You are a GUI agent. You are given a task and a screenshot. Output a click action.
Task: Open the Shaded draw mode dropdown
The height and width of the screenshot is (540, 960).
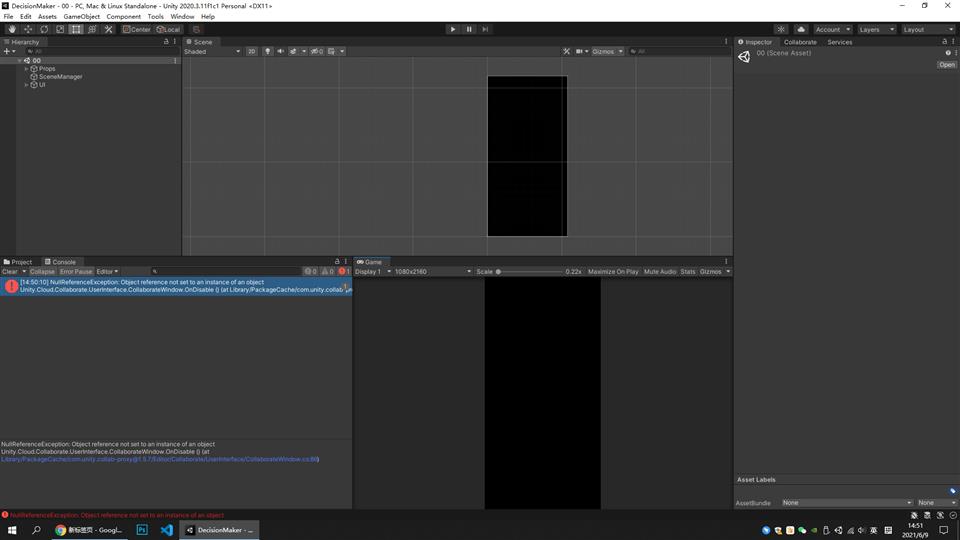[212, 51]
